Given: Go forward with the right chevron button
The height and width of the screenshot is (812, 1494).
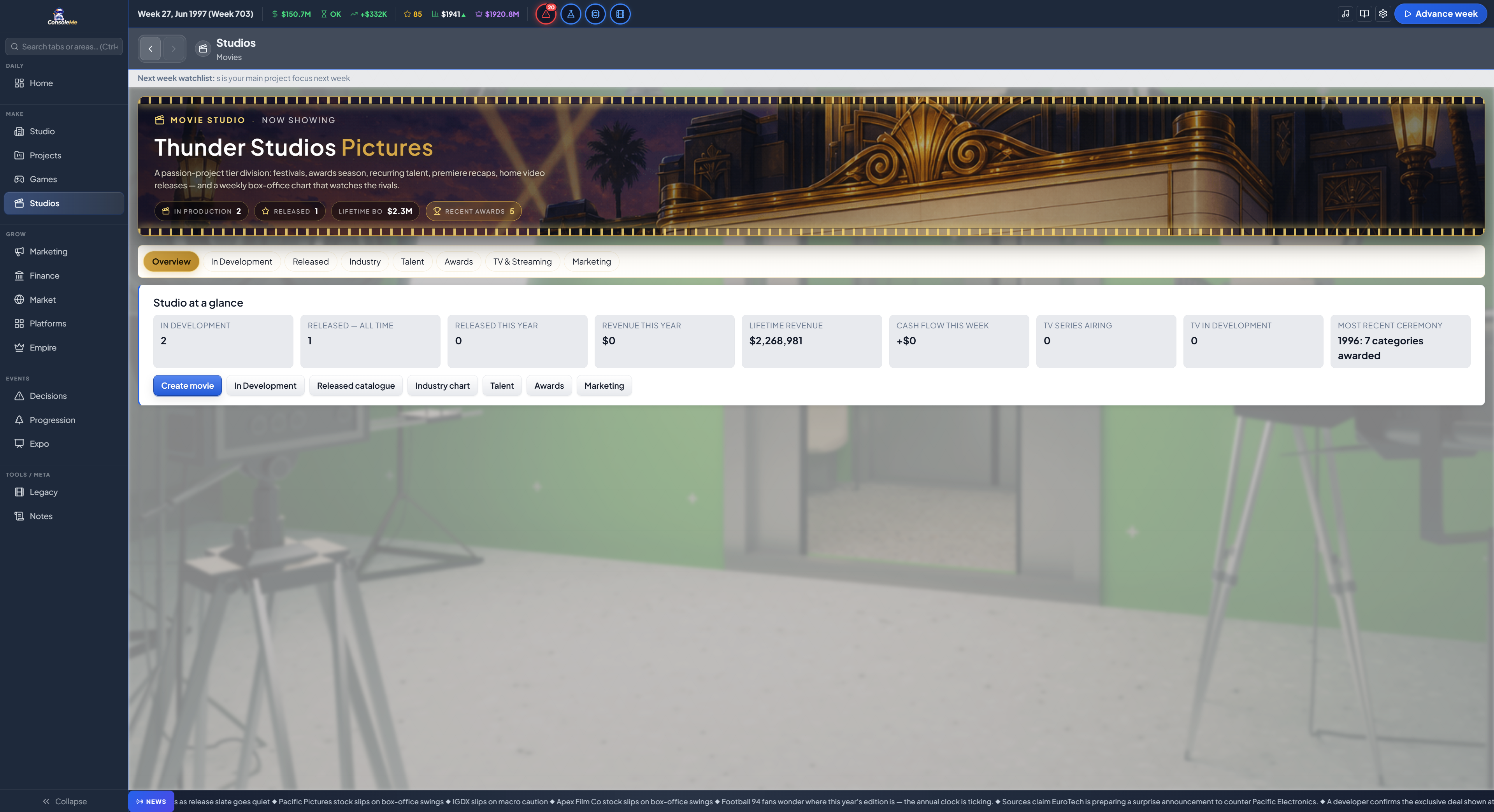Looking at the screenshot, I should click(174, 49).
